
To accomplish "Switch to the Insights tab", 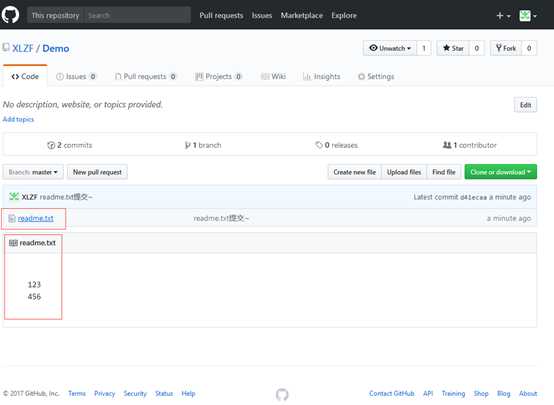I will 322,76.
